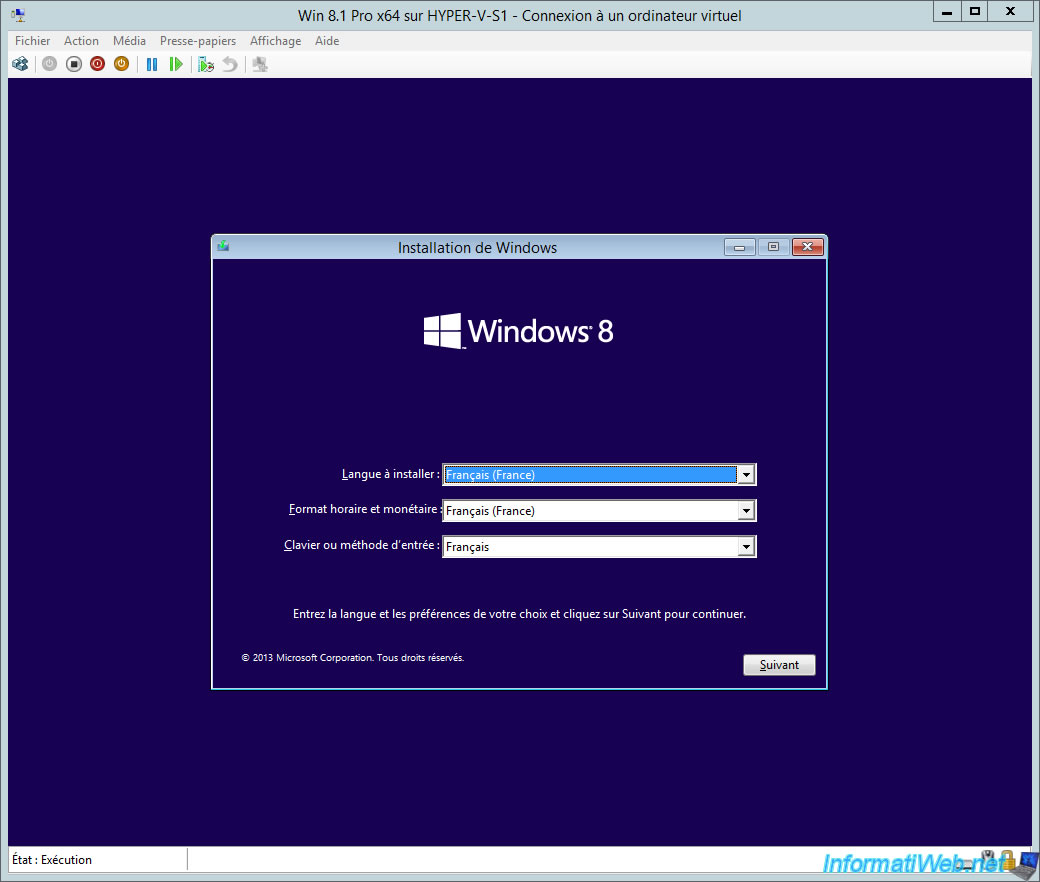
Task: Expand the Clavier ou méthode d'entrée dropdown arrow
Action: [746, 546]
